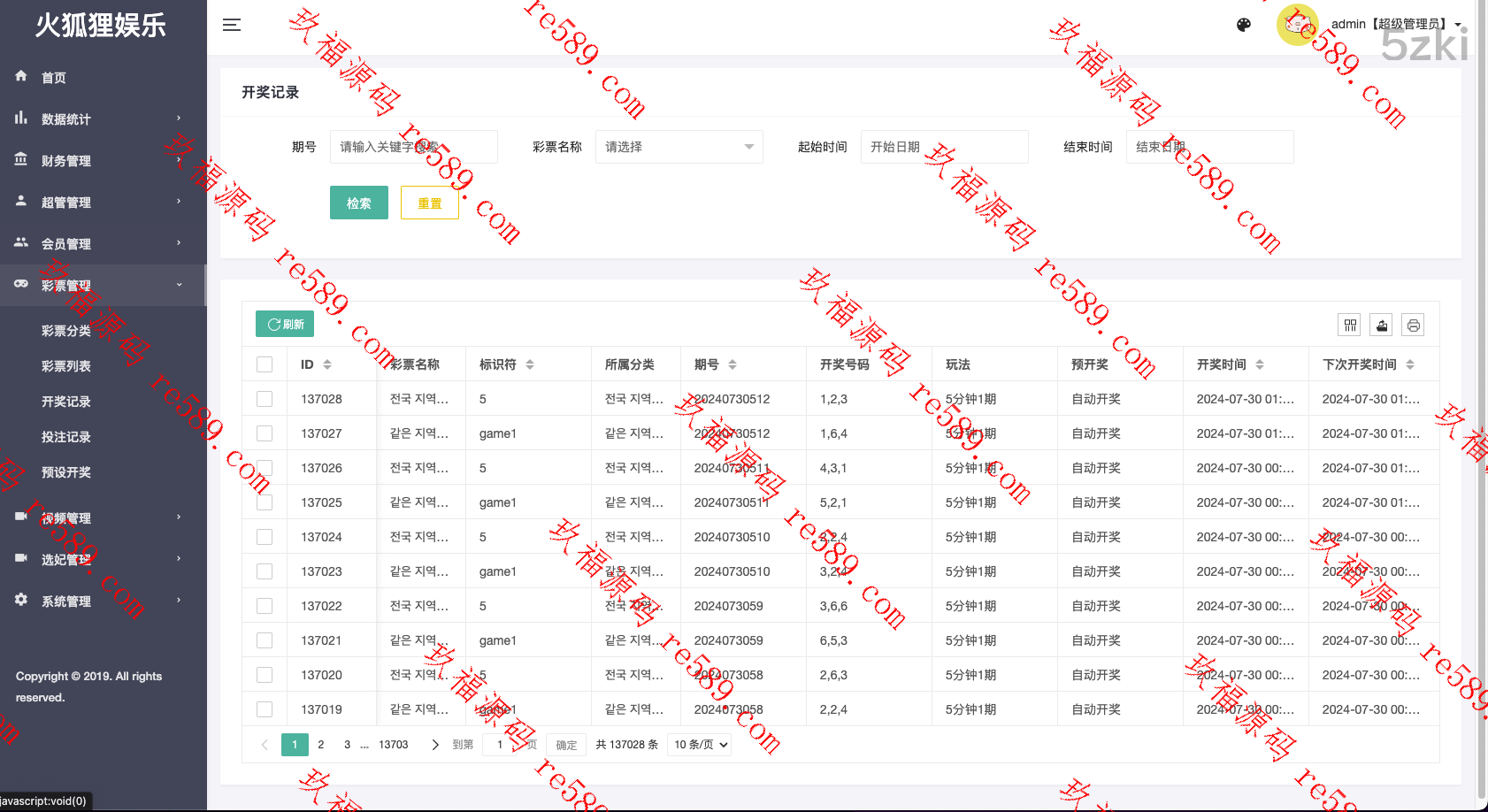Expand the 超管管理 submenu chevron
Image resolution: width=1488 pixels, height=812 pixels.
(179, 201)
